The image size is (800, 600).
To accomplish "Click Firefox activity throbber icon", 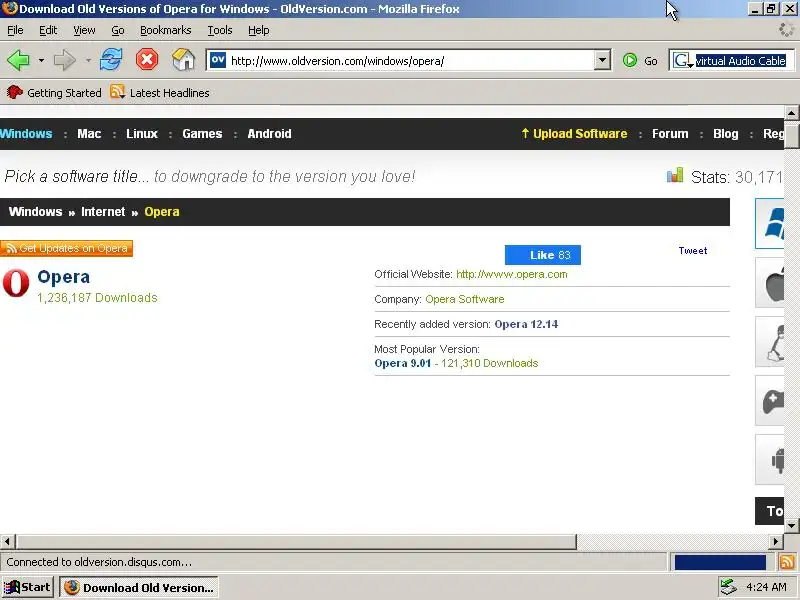I will coord(786,30).
